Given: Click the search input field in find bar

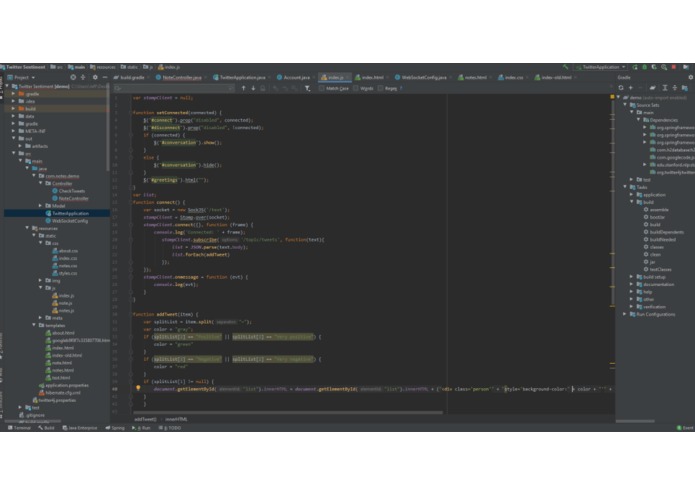Looking at the screenshot, I should point(174,88).
